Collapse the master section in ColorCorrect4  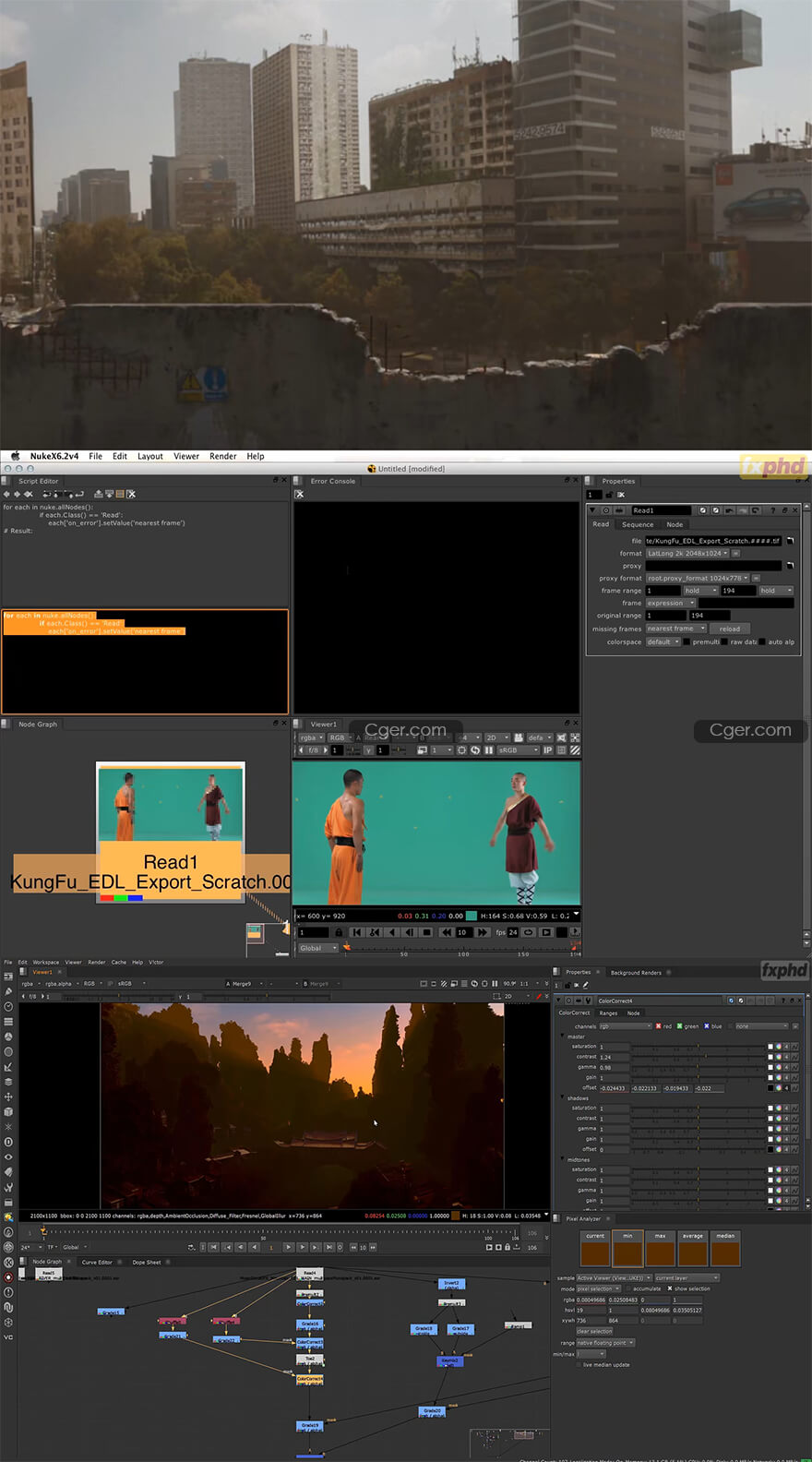pos(563,1037)
